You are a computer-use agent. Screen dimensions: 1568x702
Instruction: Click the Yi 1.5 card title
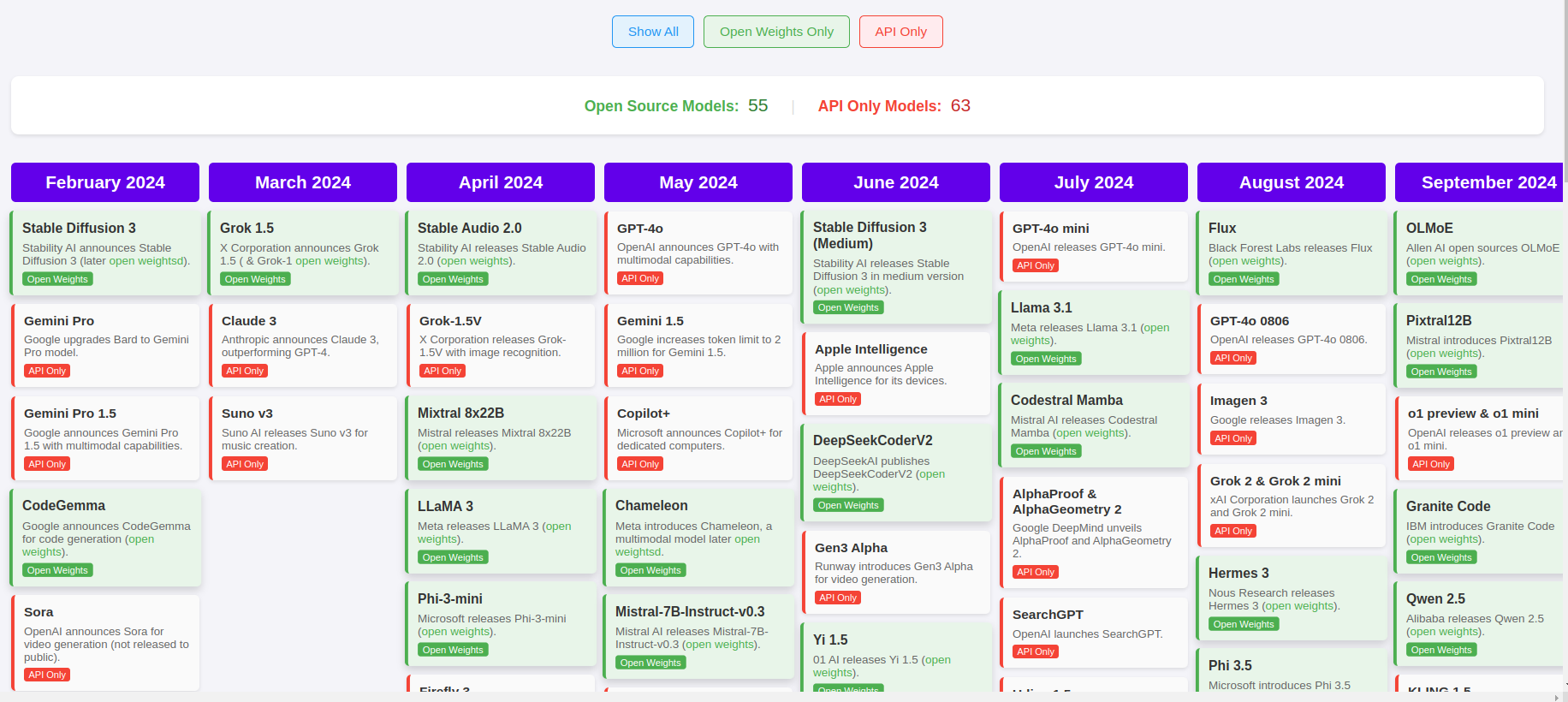click(830, 640)
